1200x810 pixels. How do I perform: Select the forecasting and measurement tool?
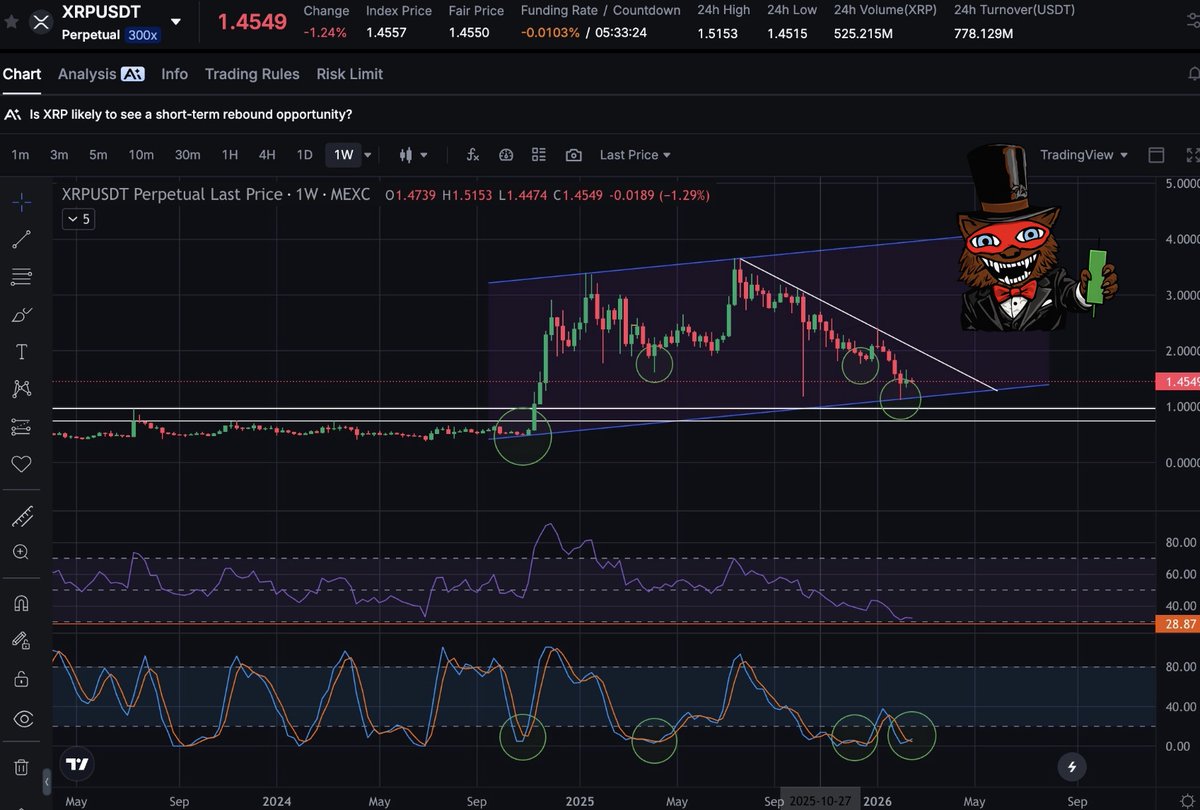click(x=22, y=427)
